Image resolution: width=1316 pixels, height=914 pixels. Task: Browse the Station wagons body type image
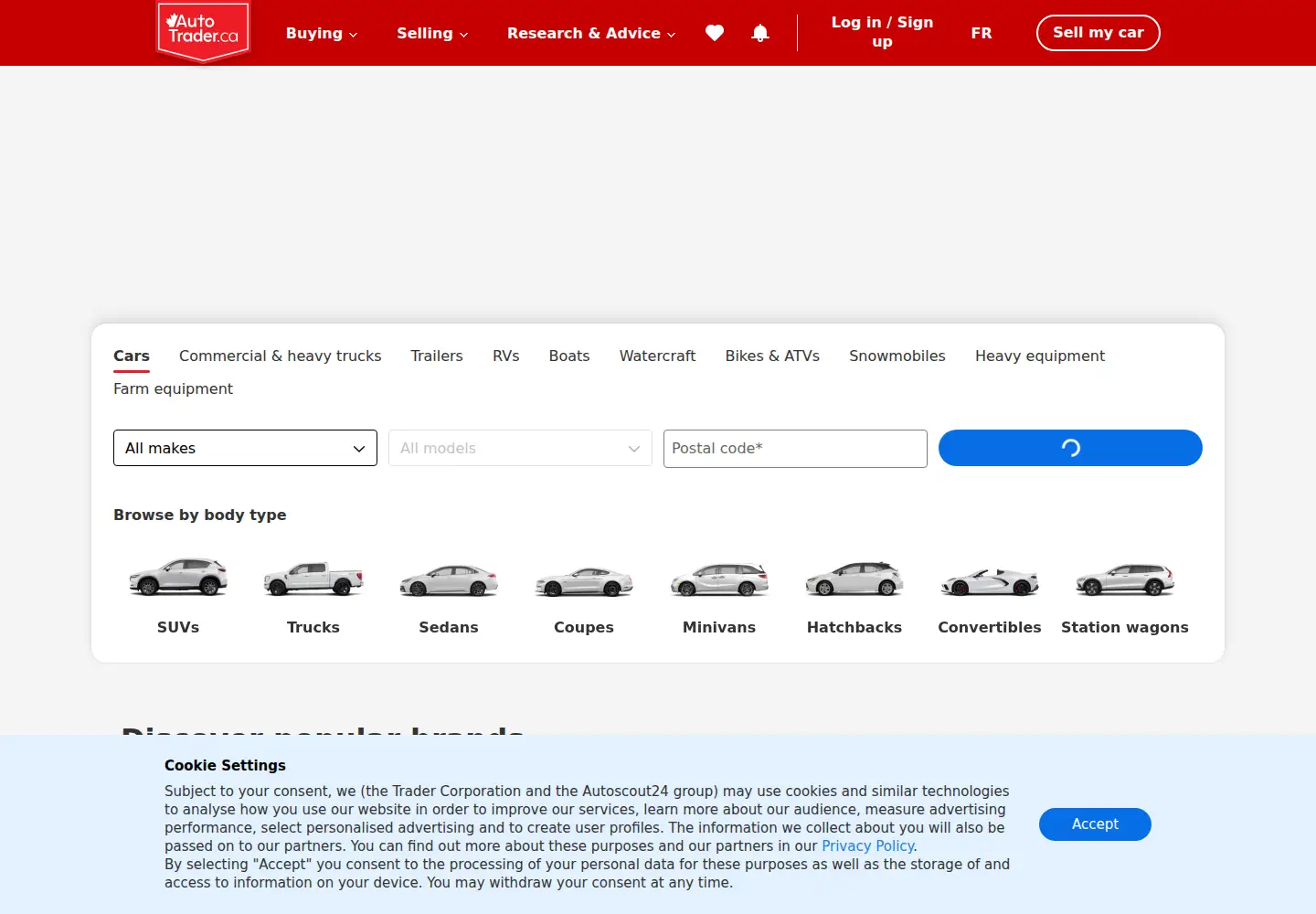pos(1125,579)
